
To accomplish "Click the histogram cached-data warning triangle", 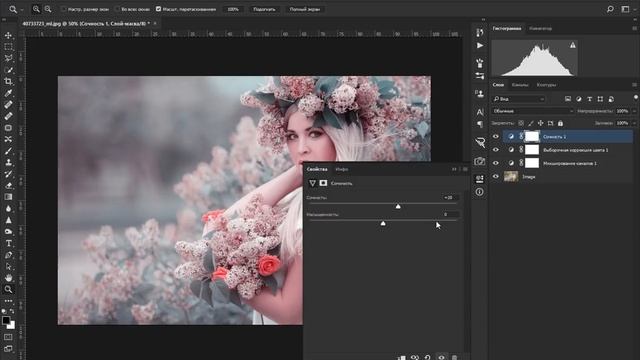I will [x=573, y=45].
